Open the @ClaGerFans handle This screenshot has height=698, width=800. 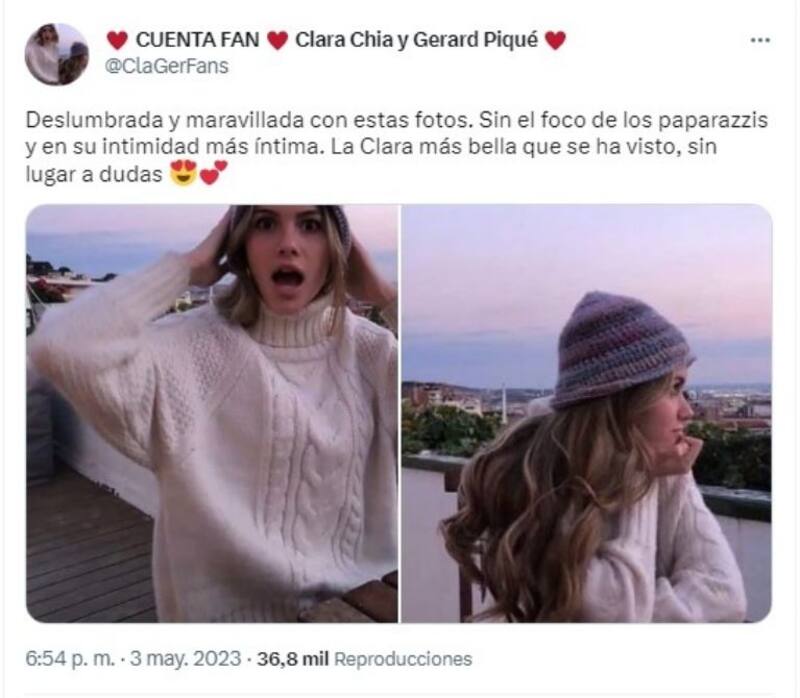167,66
